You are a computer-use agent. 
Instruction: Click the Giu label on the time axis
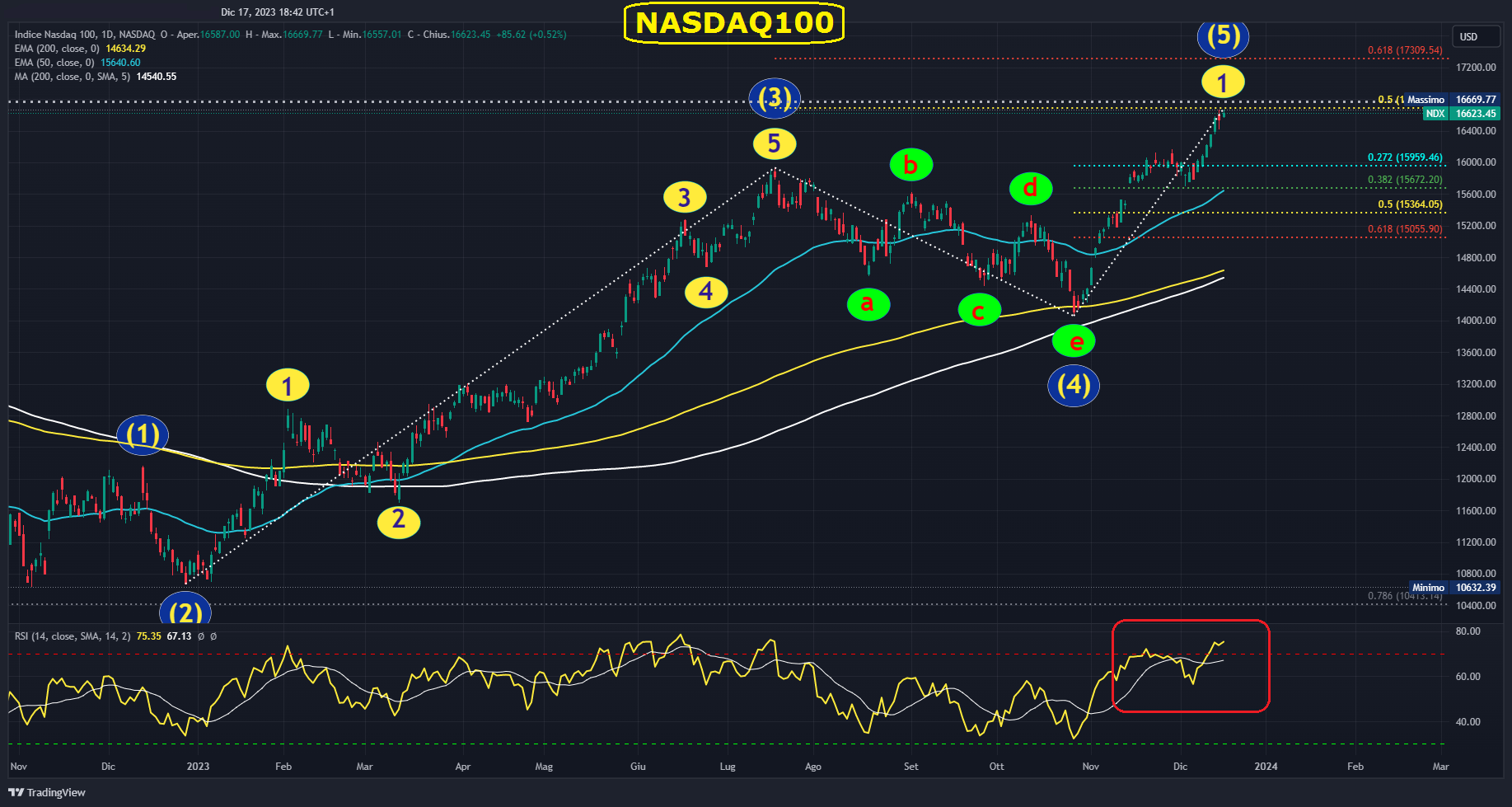(x=638, y=767)
